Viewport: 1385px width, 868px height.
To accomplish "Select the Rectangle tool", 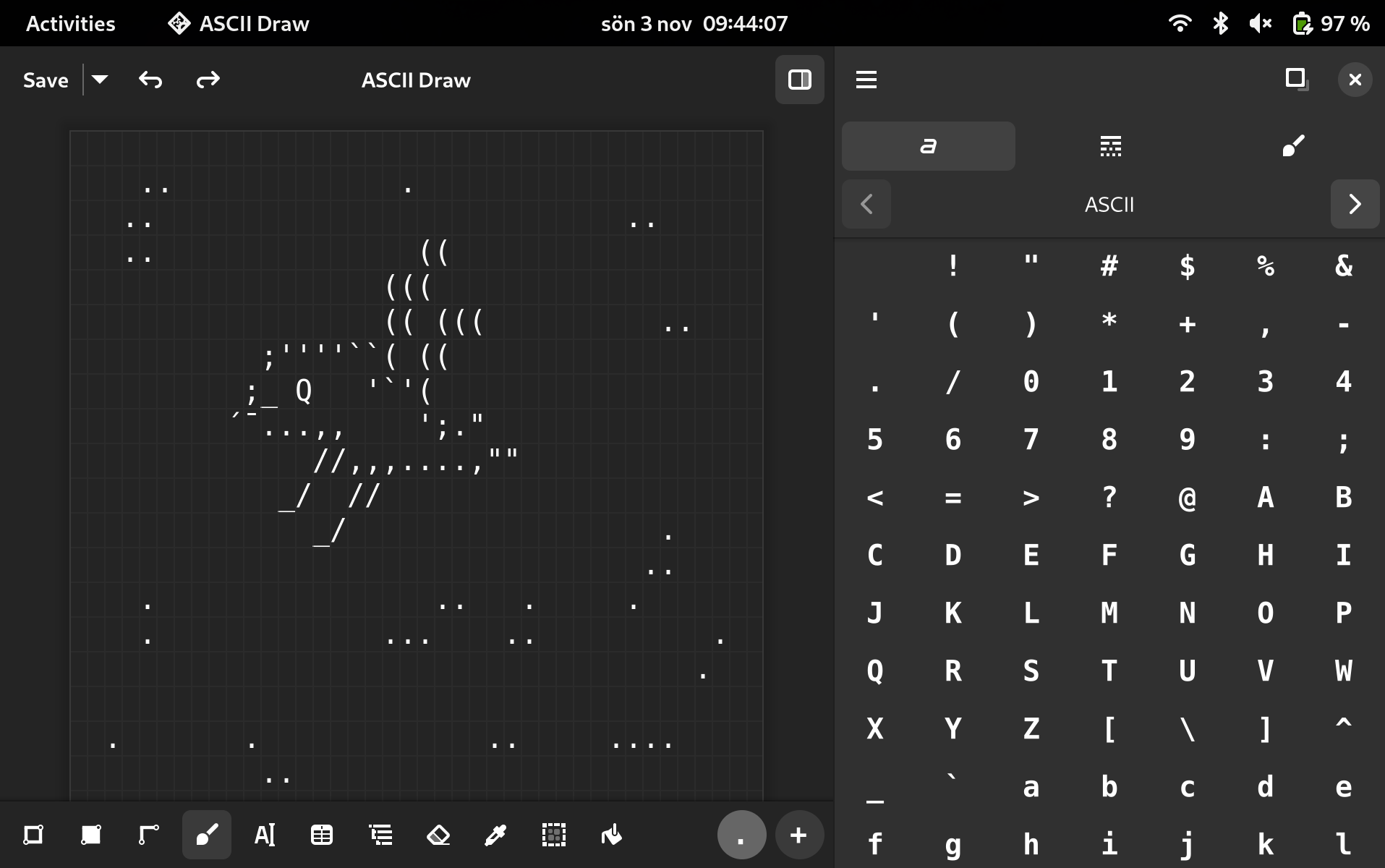I will pos(33,835).
